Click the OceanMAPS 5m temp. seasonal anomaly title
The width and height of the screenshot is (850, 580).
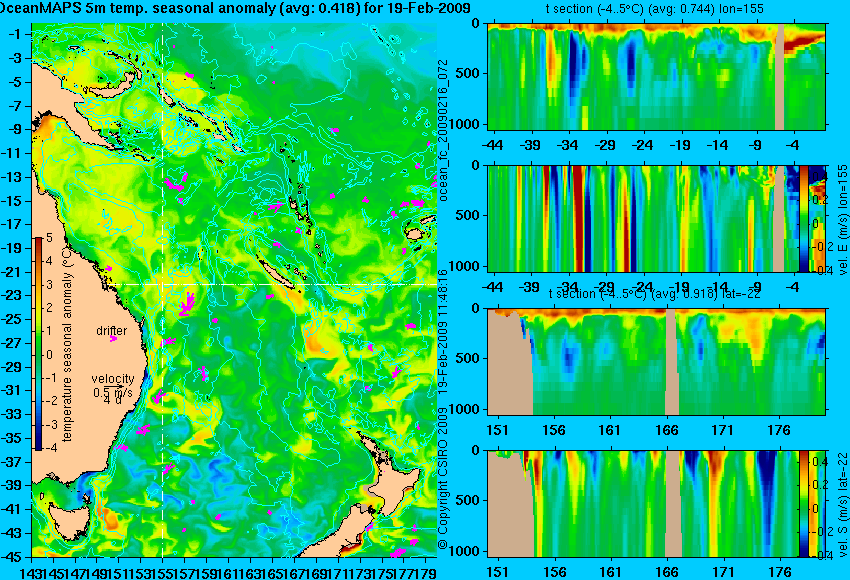click(x=235, y=8)
